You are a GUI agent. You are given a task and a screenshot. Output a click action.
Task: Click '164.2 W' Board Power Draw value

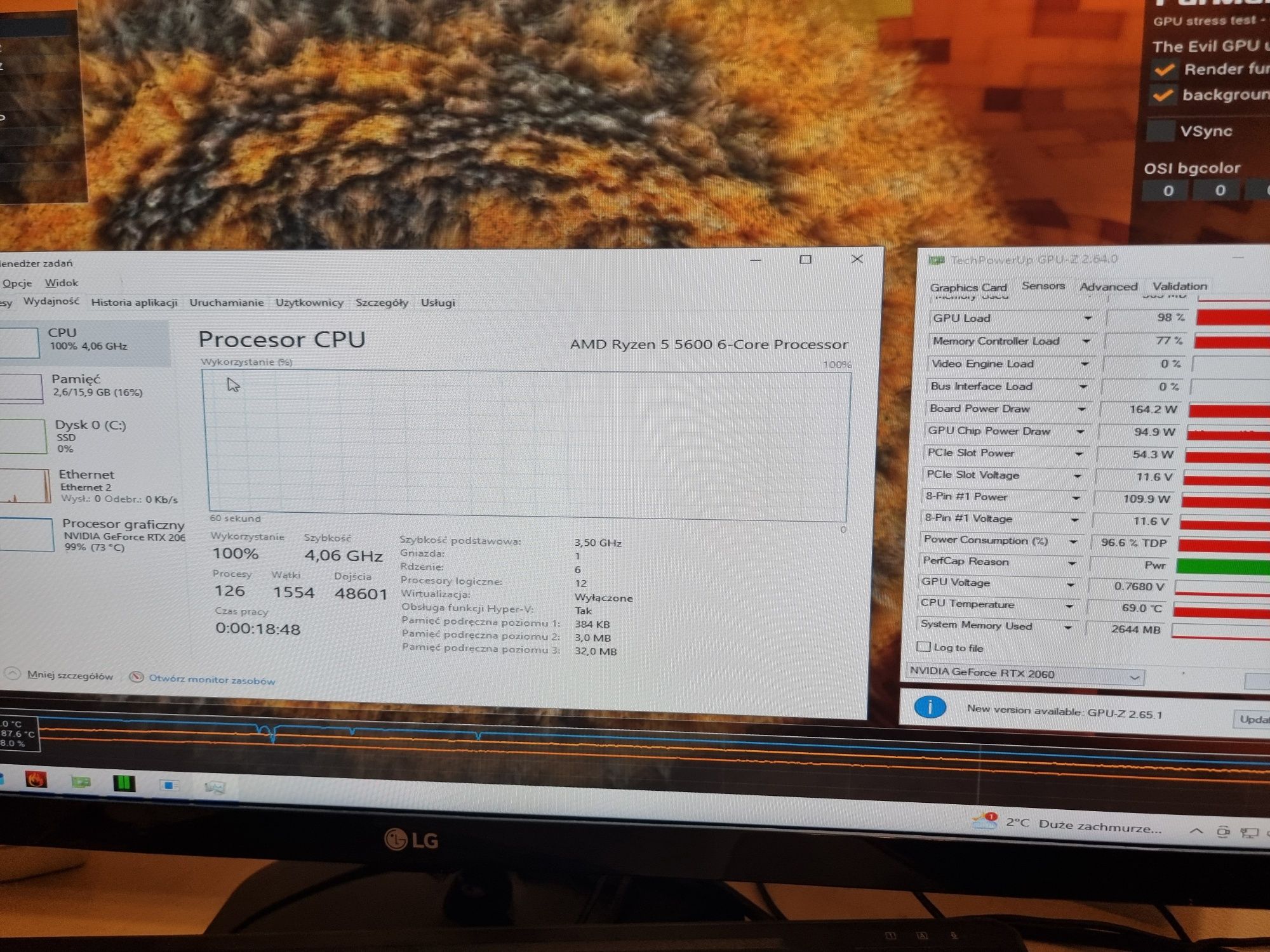click(x=1153, y=409)
